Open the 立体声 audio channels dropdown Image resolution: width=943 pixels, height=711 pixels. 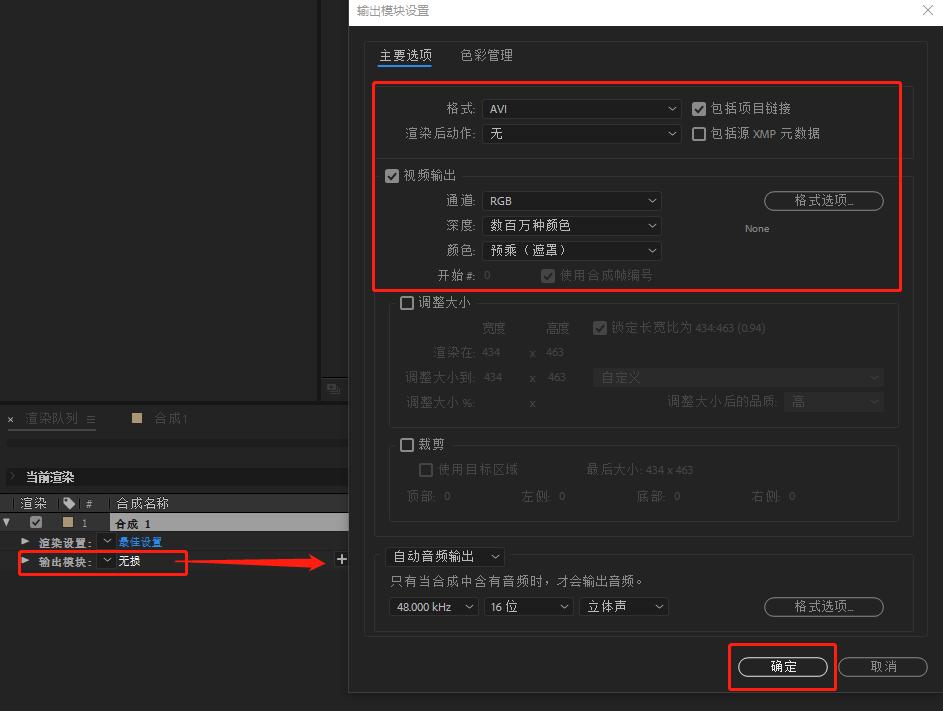click(x=623, y=607)
